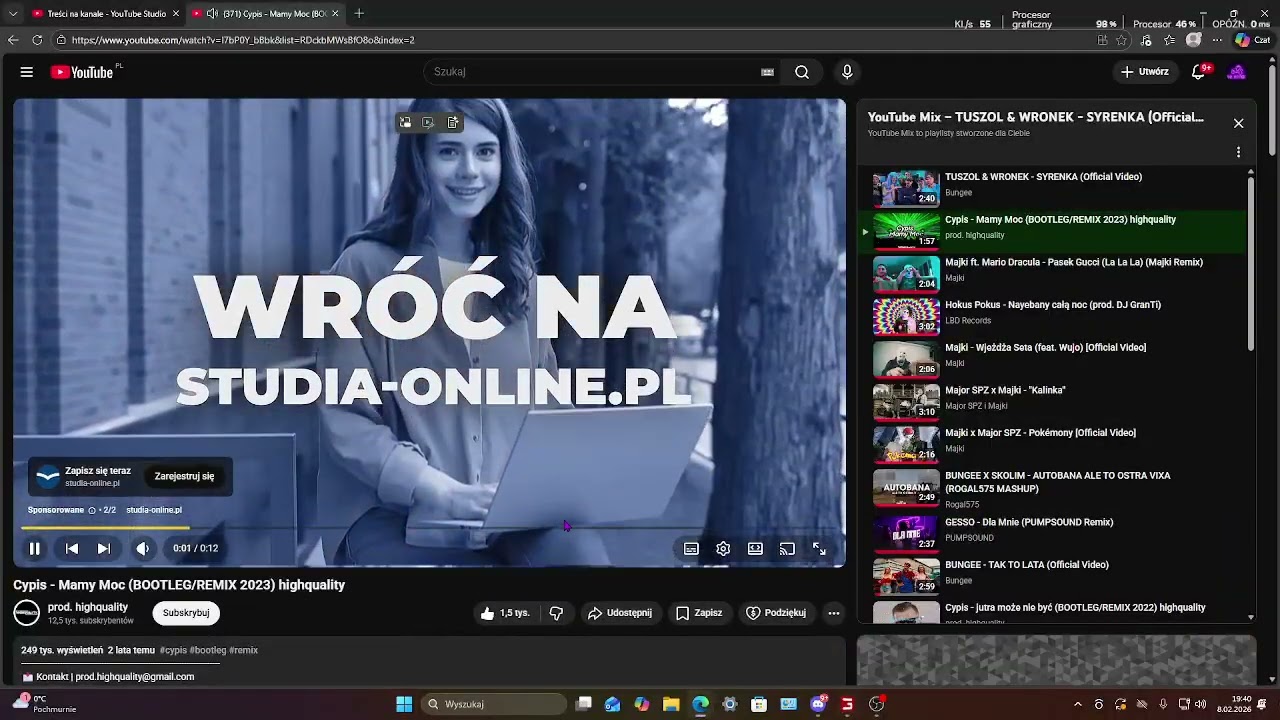
Task: Select Majki - Wjeżdża Seta in playlist
Action: pyautogui.click(x=1053, y=358)
